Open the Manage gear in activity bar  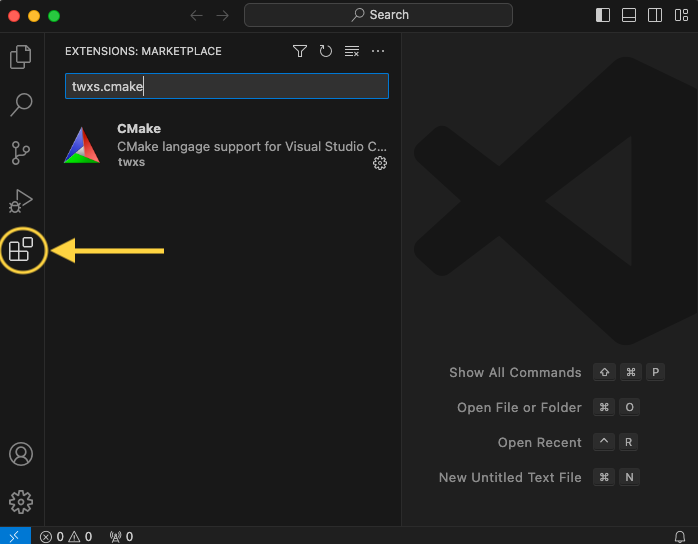coord(21,502)
